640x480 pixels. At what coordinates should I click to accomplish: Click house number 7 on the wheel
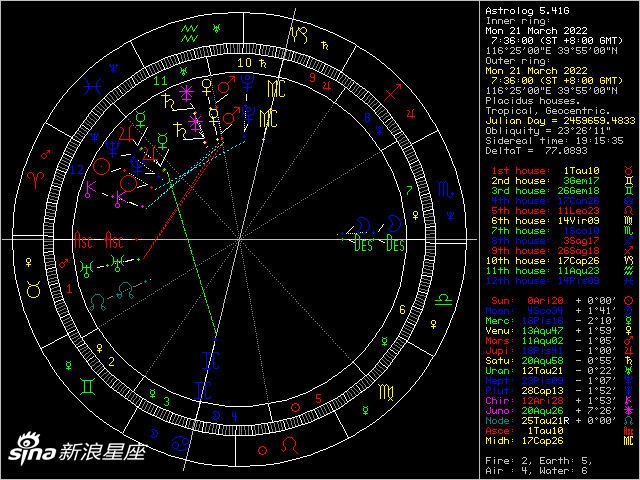pyautogui.click(x=409, y=190)
